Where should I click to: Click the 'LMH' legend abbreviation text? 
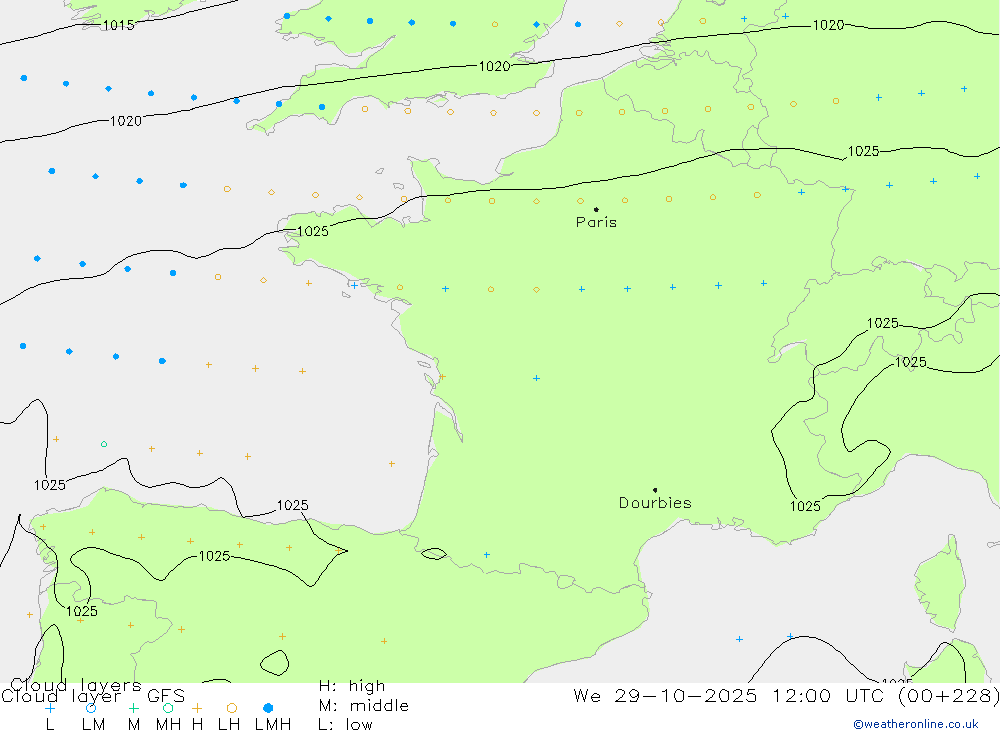(x=273, y=725)
